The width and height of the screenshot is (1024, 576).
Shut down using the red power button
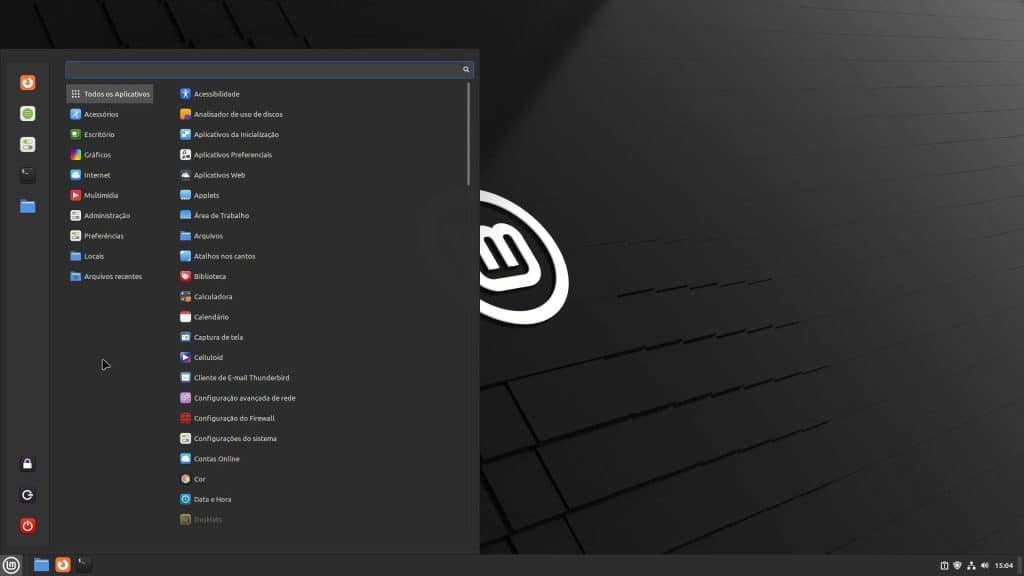(27, 525)
